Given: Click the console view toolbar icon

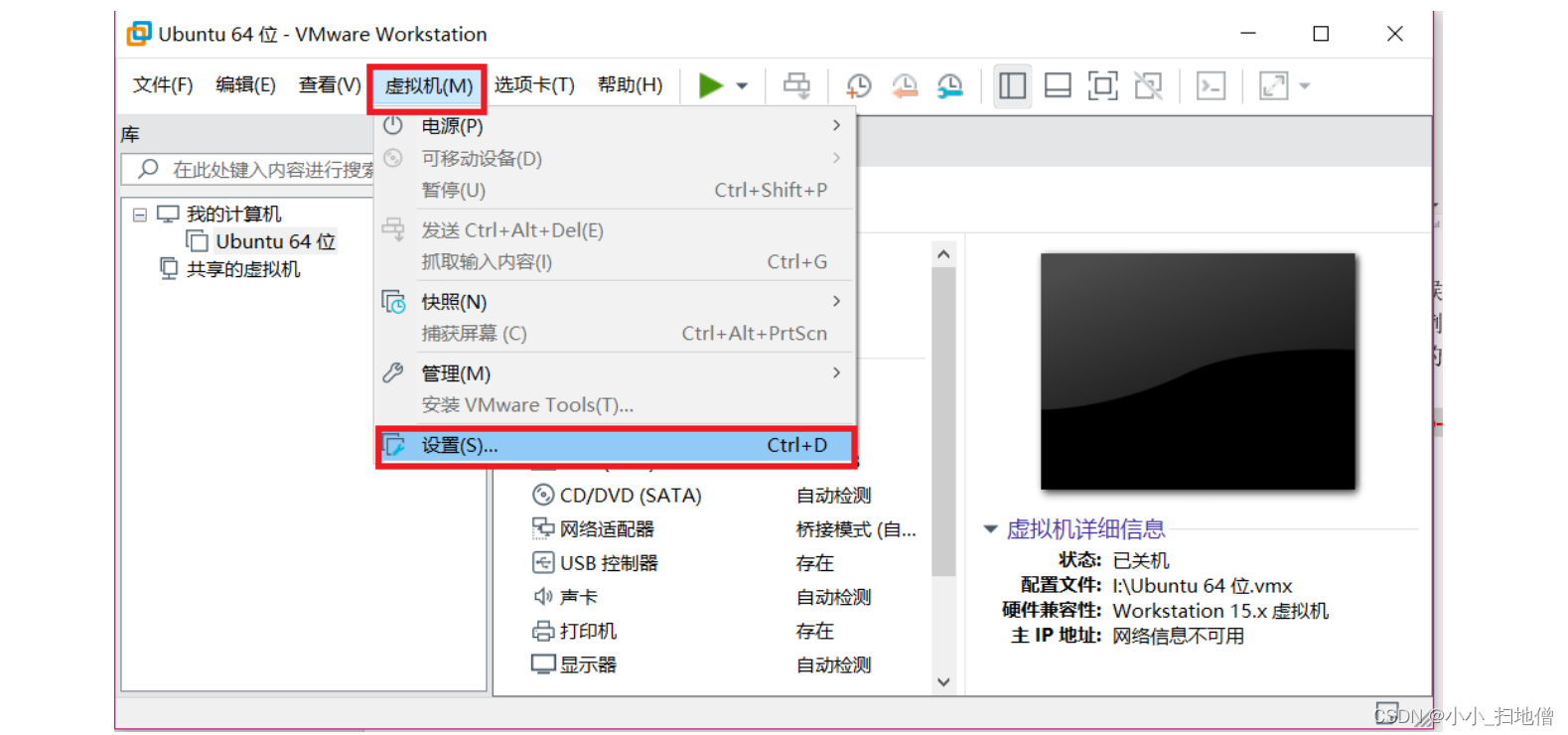Looking at the screenshot, I should click(x=1211, y=85).
